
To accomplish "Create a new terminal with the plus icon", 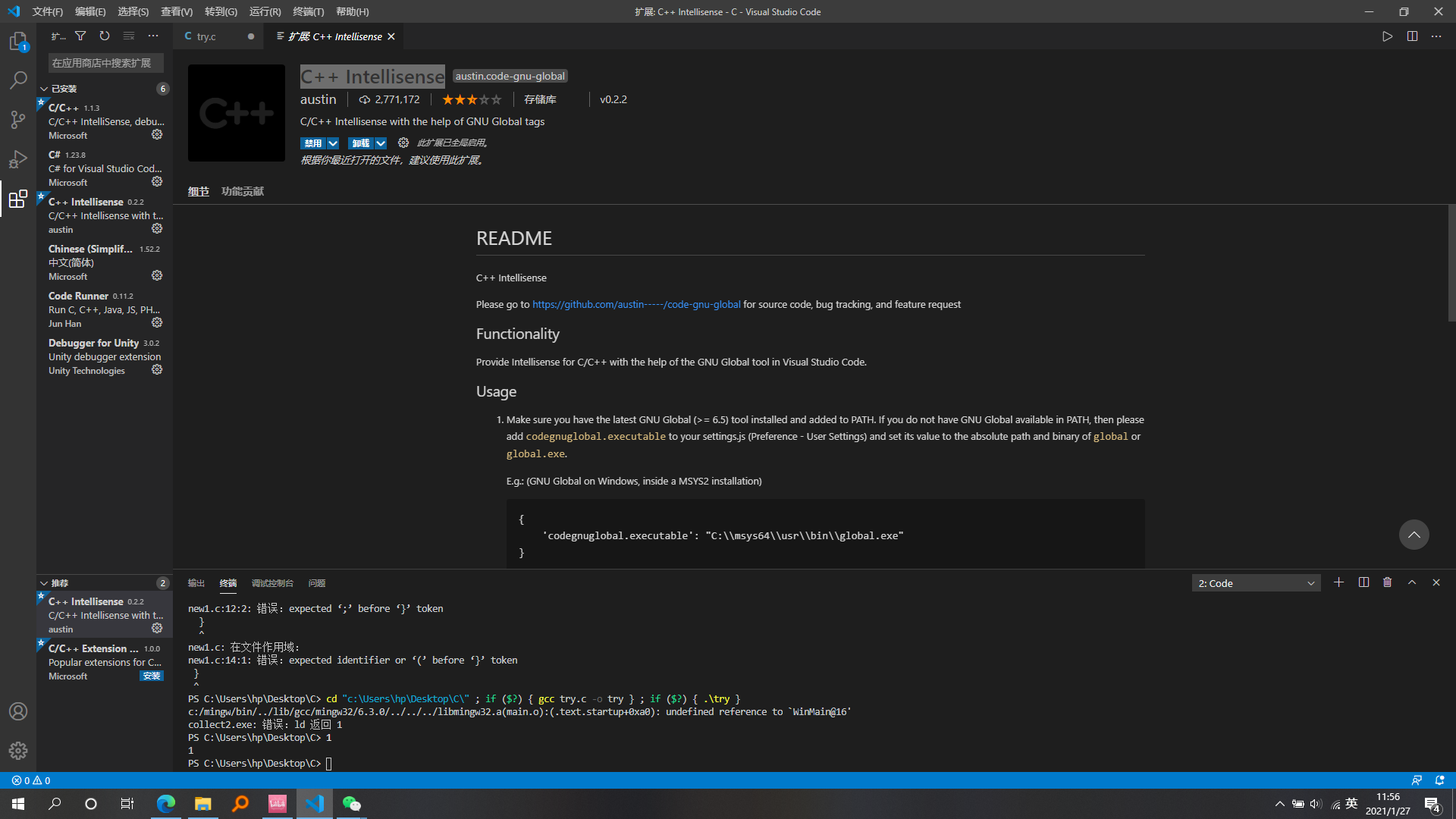I will (1339, 582).
